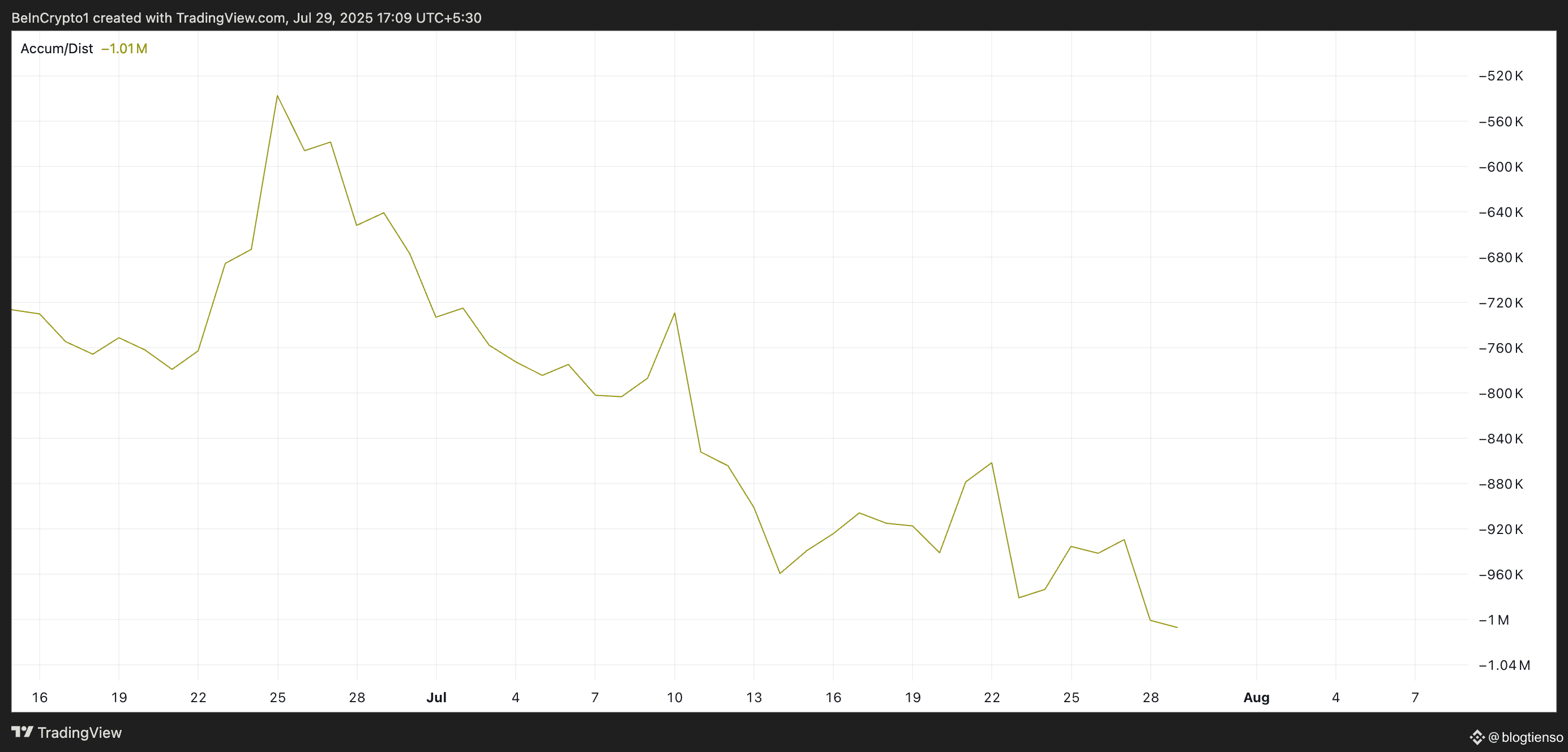Click the date label 13 on time axis
The width and height of the screenshot is (1568, 752).
(754, 698)
